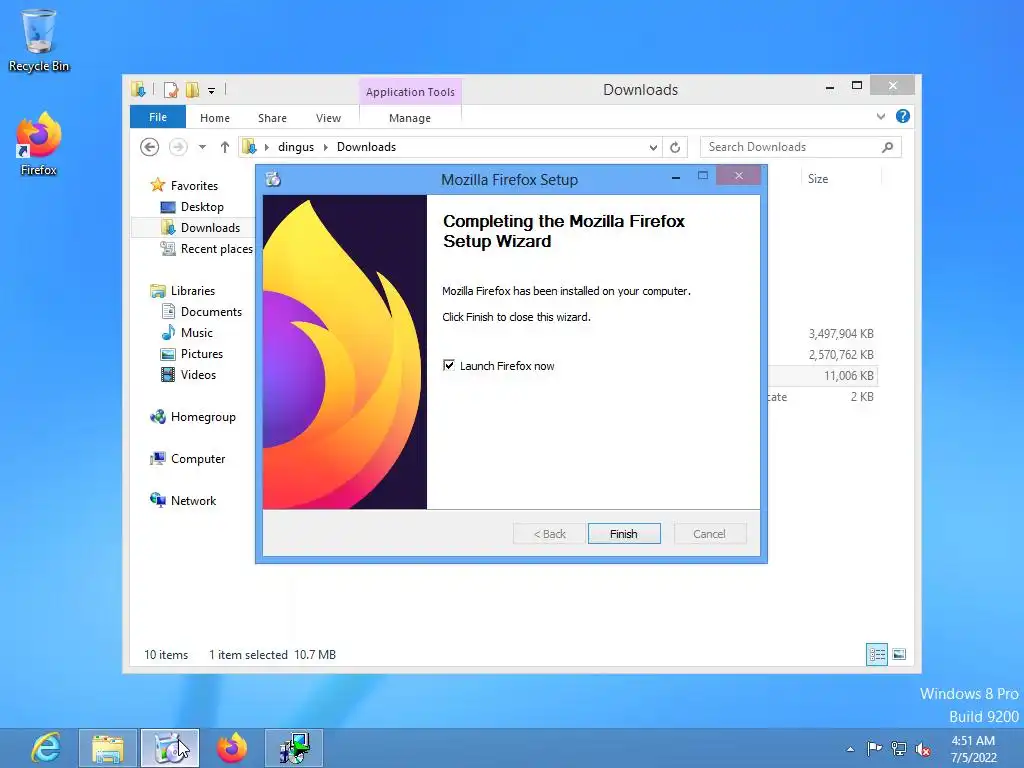Switch to large icons view layout
The height and width of the screenshot is (768, 1024).
[899, 654]
